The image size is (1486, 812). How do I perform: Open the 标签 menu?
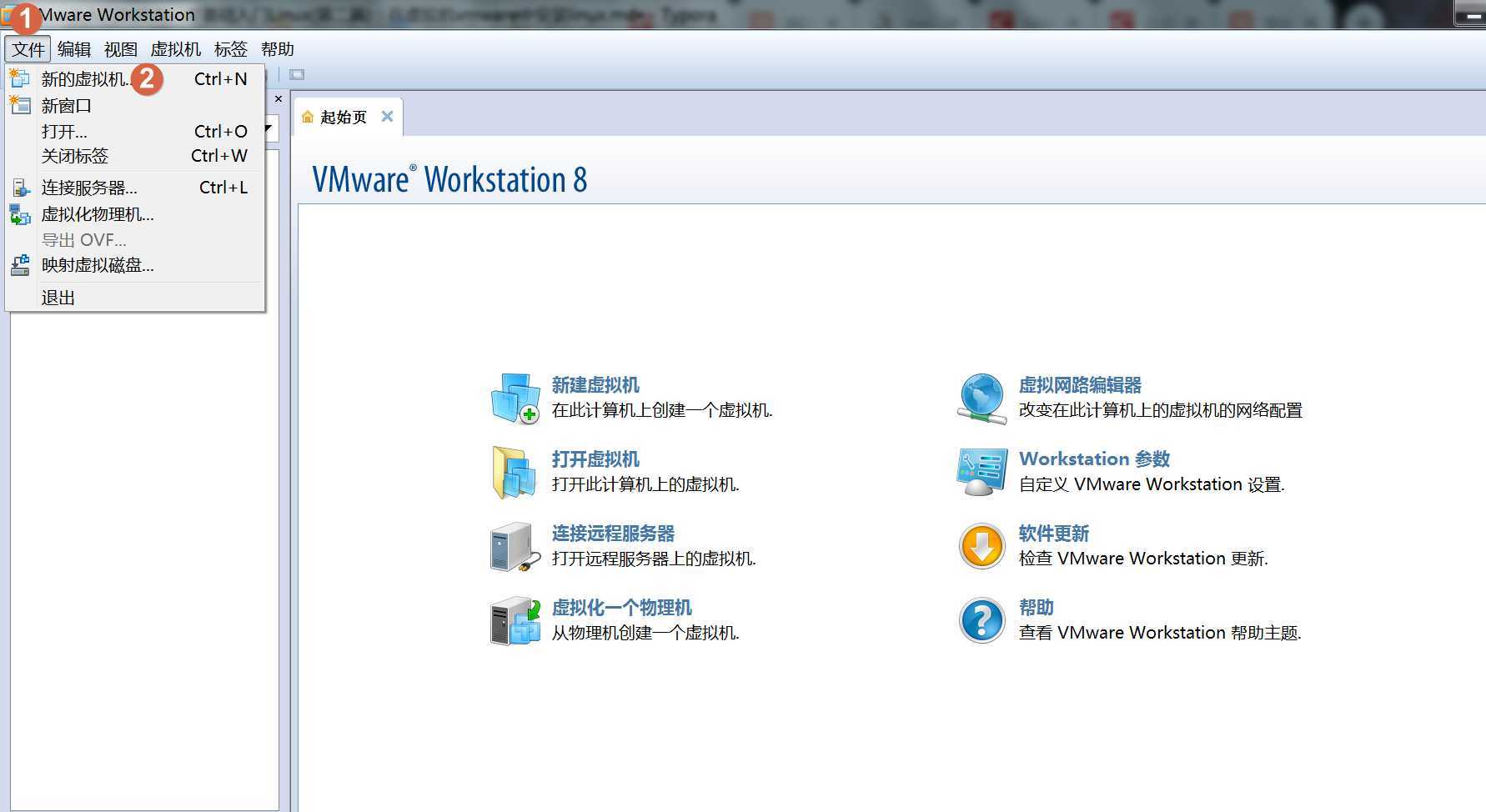(x=231, y=49)
